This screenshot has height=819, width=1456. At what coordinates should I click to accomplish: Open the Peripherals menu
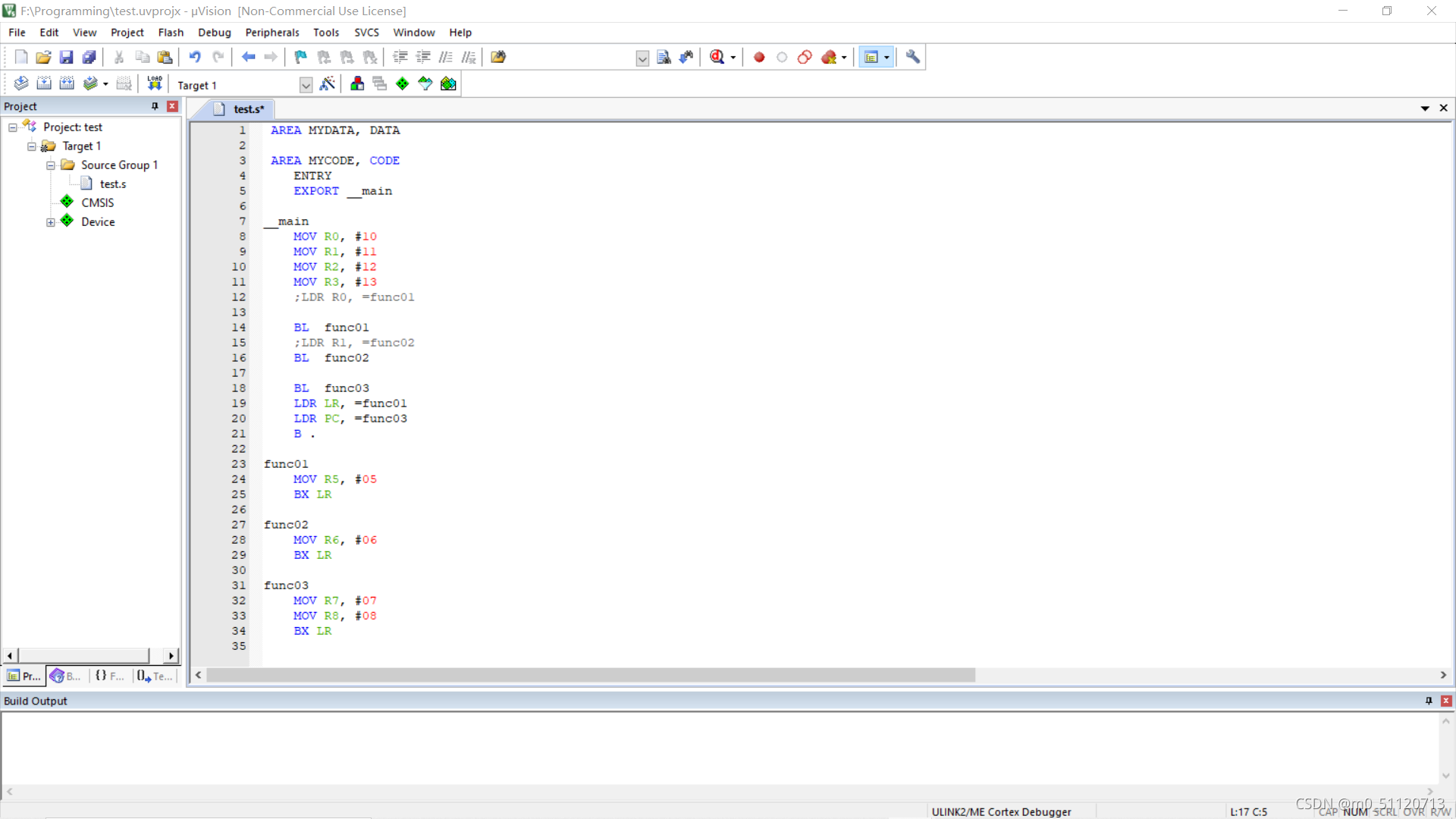pyautogui.click(x=271, y=33)
